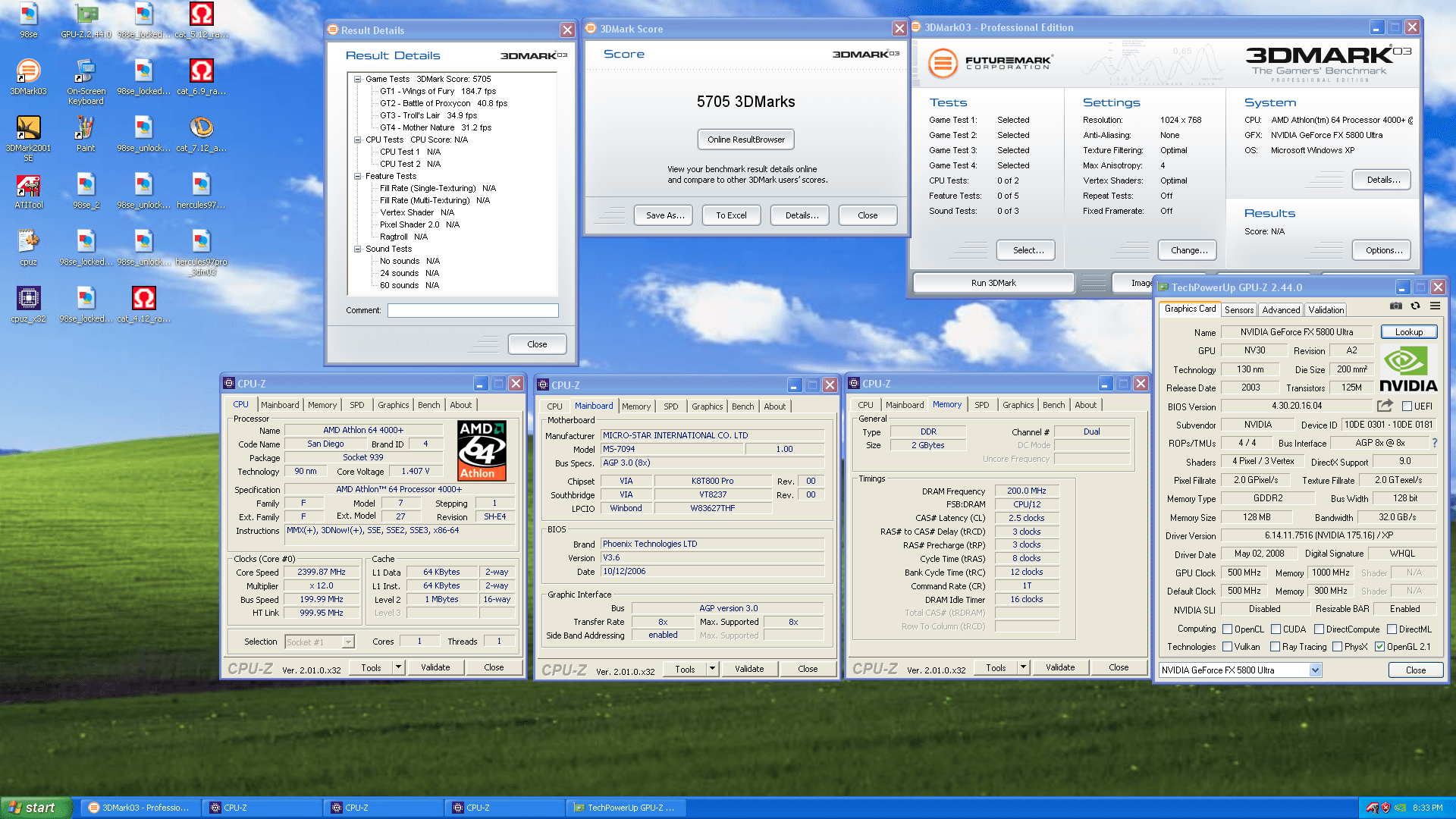Export score with To Excel button

[x=731, y=215]
